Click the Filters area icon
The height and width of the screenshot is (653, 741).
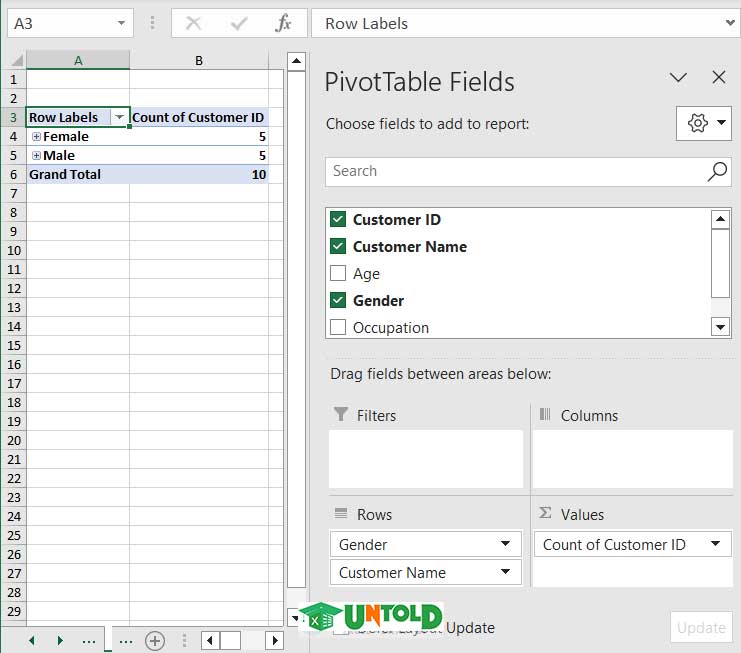(x=341, y=414)
